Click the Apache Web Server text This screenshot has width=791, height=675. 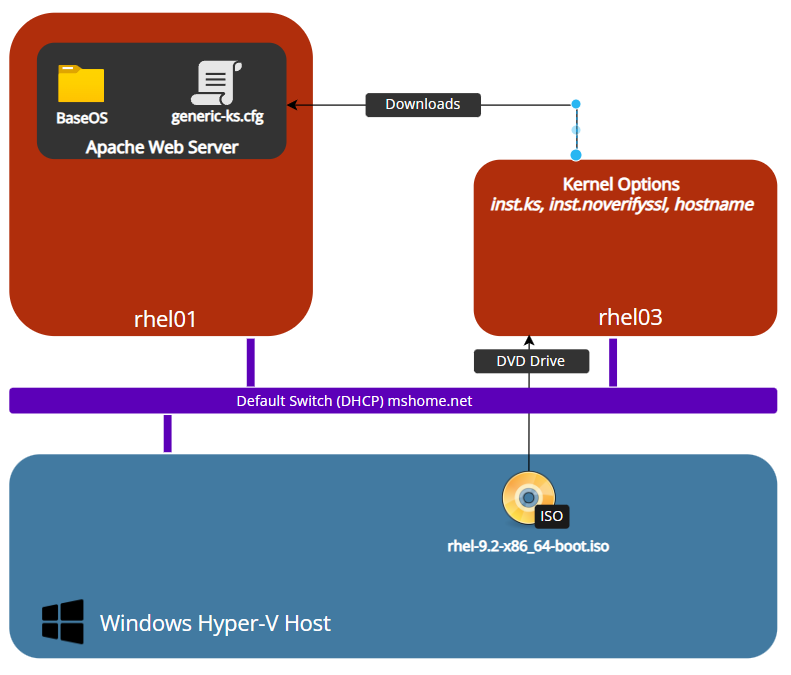(162, 147)
